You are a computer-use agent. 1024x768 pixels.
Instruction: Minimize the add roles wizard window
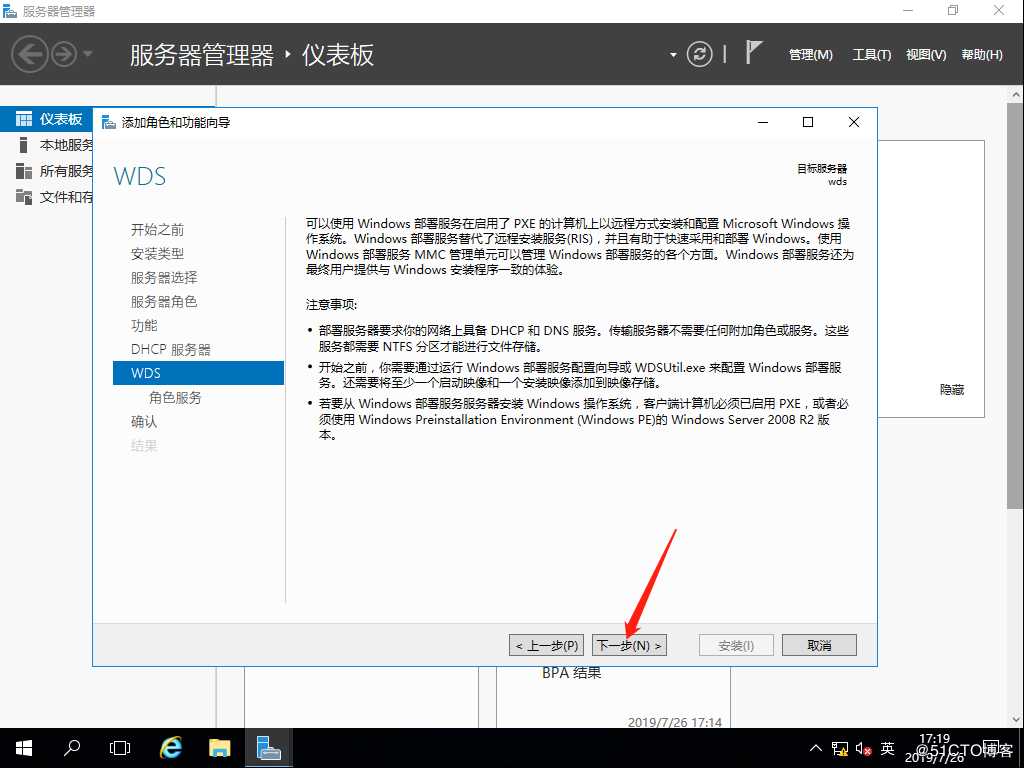point(763,122)
